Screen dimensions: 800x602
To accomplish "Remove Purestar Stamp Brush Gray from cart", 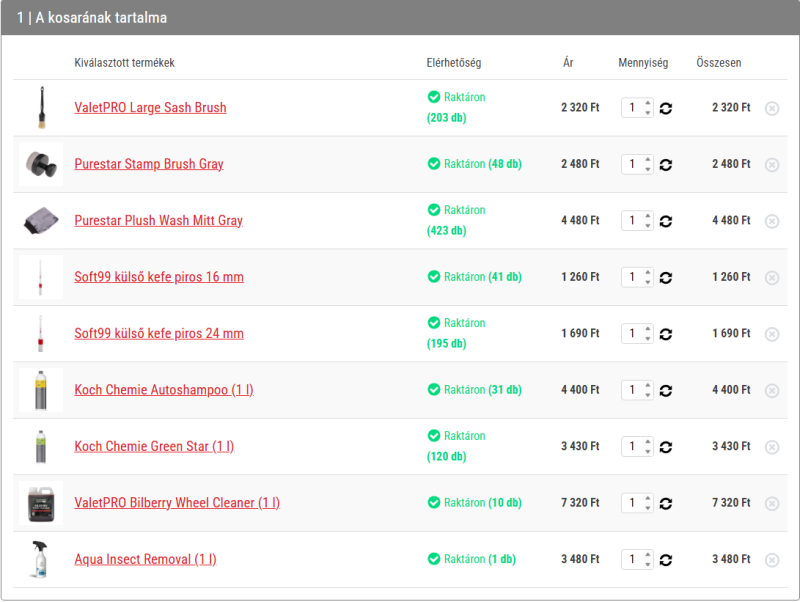I will 772,165.
